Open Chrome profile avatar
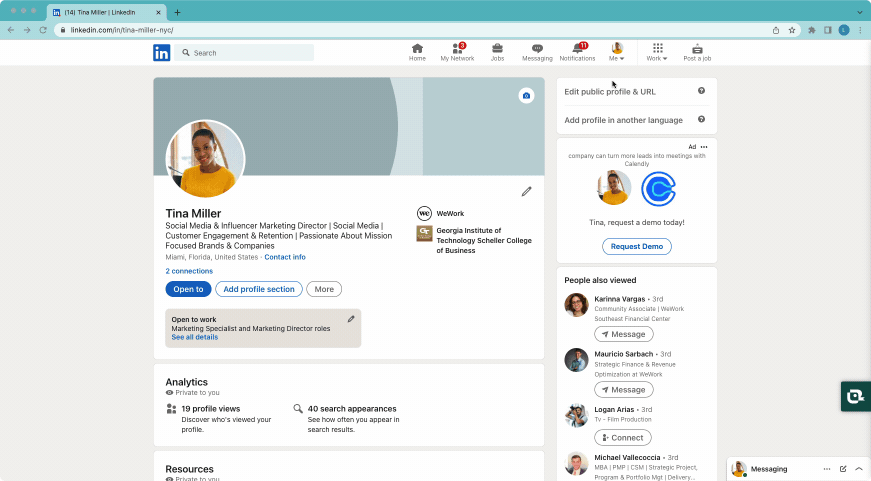This screenshot has height=481, width=871. (x=844, y=30)
